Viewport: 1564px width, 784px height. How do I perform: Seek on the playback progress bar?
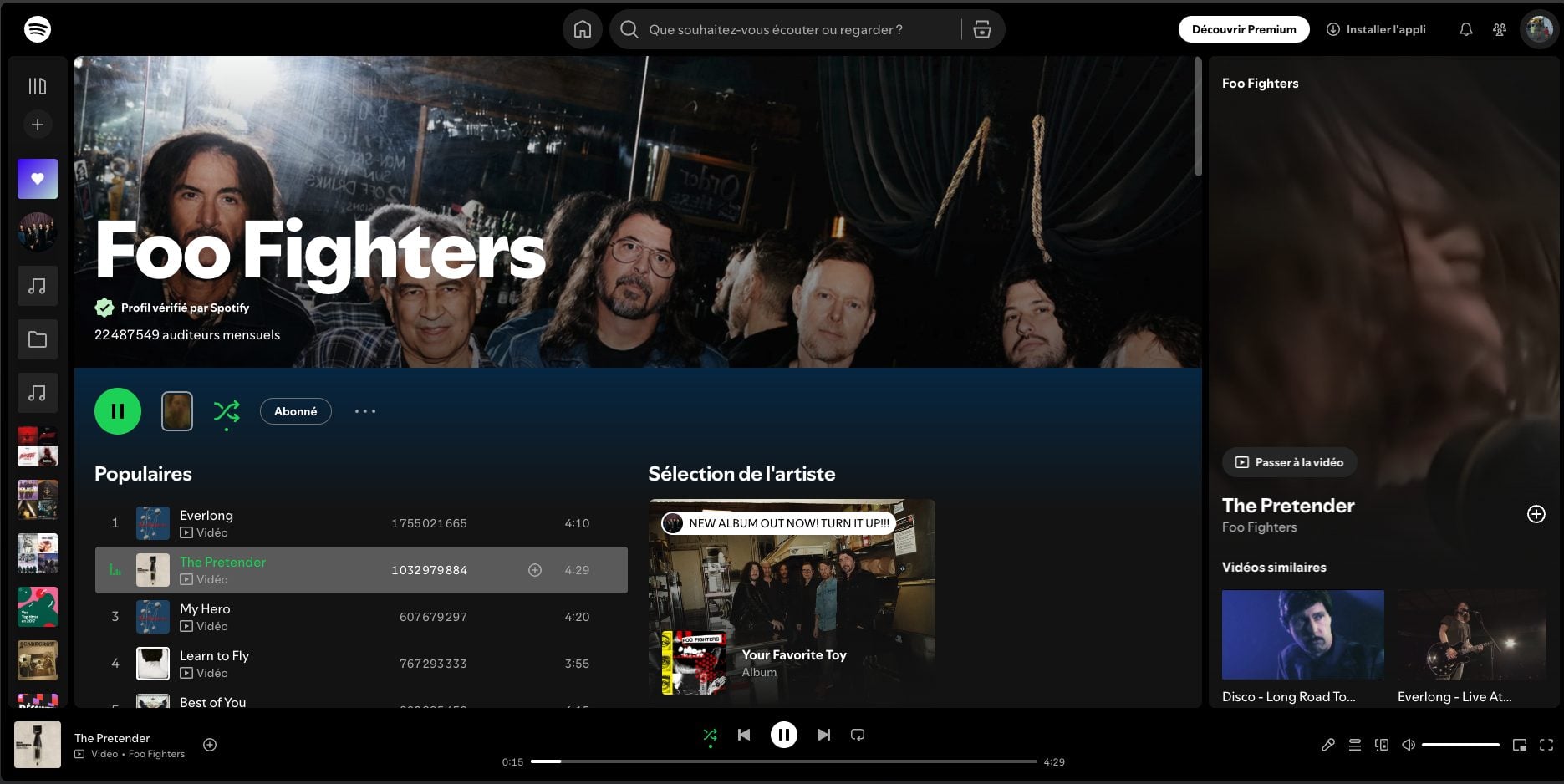click(783, 761)
